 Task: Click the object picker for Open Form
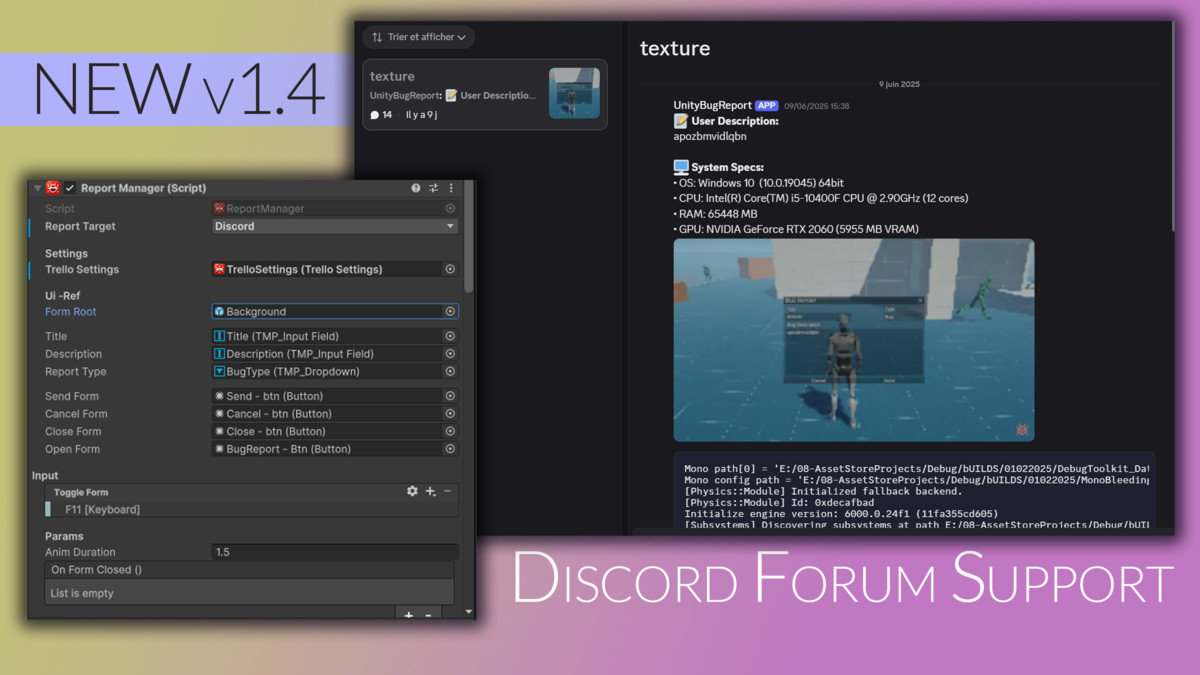pyautogui.click(x=450, y=450)
